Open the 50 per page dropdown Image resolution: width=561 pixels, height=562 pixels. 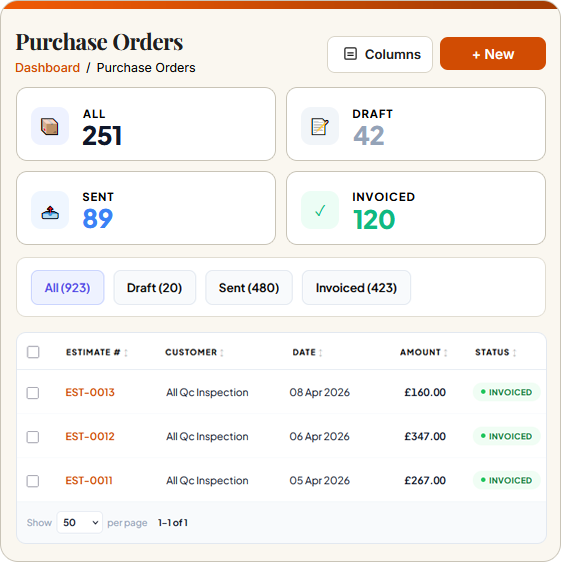[80, 522]
